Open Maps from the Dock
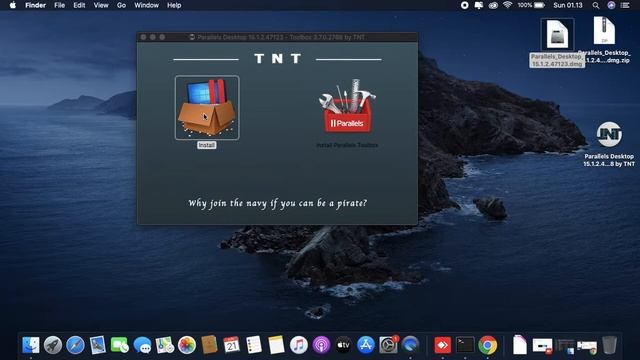Viewport: 640px width, 360px height. click(x=164, y=345)
